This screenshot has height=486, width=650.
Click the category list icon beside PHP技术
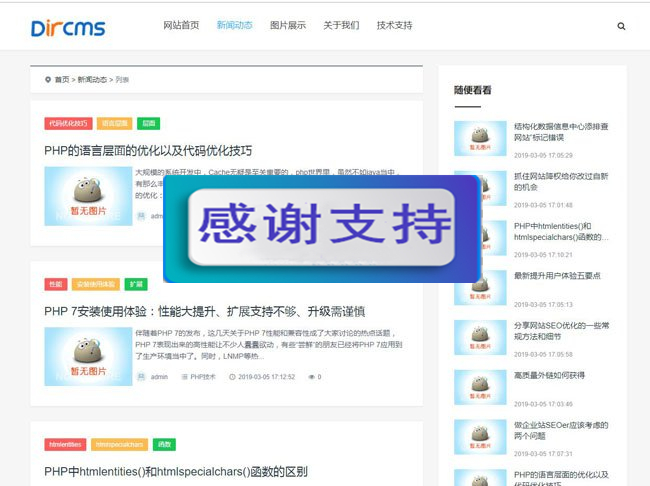pos(184,377)
